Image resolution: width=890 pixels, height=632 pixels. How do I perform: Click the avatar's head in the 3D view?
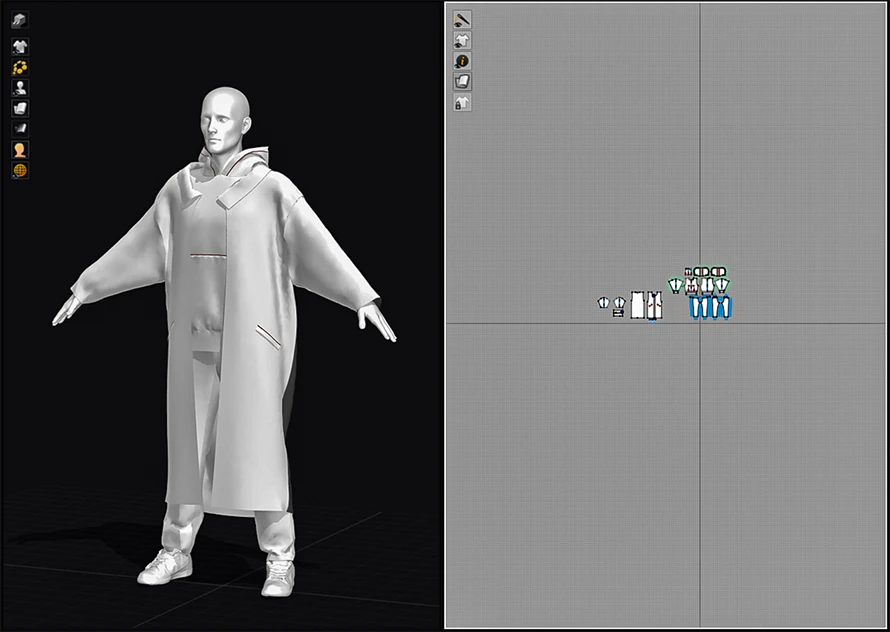[x=225, y=120]
